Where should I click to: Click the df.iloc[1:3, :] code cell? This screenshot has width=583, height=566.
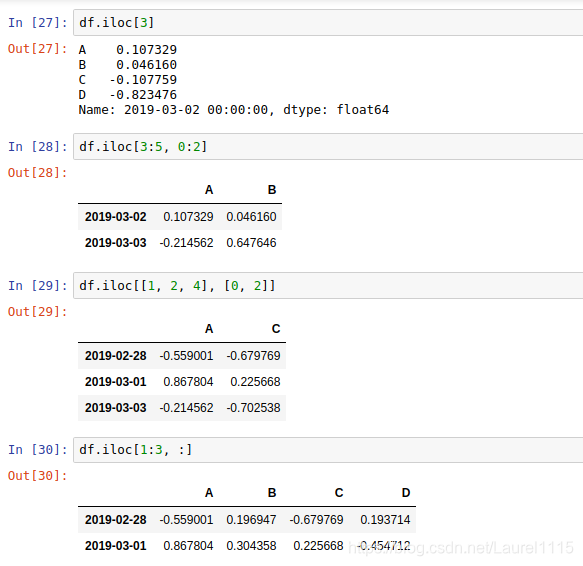click(328, 450)
